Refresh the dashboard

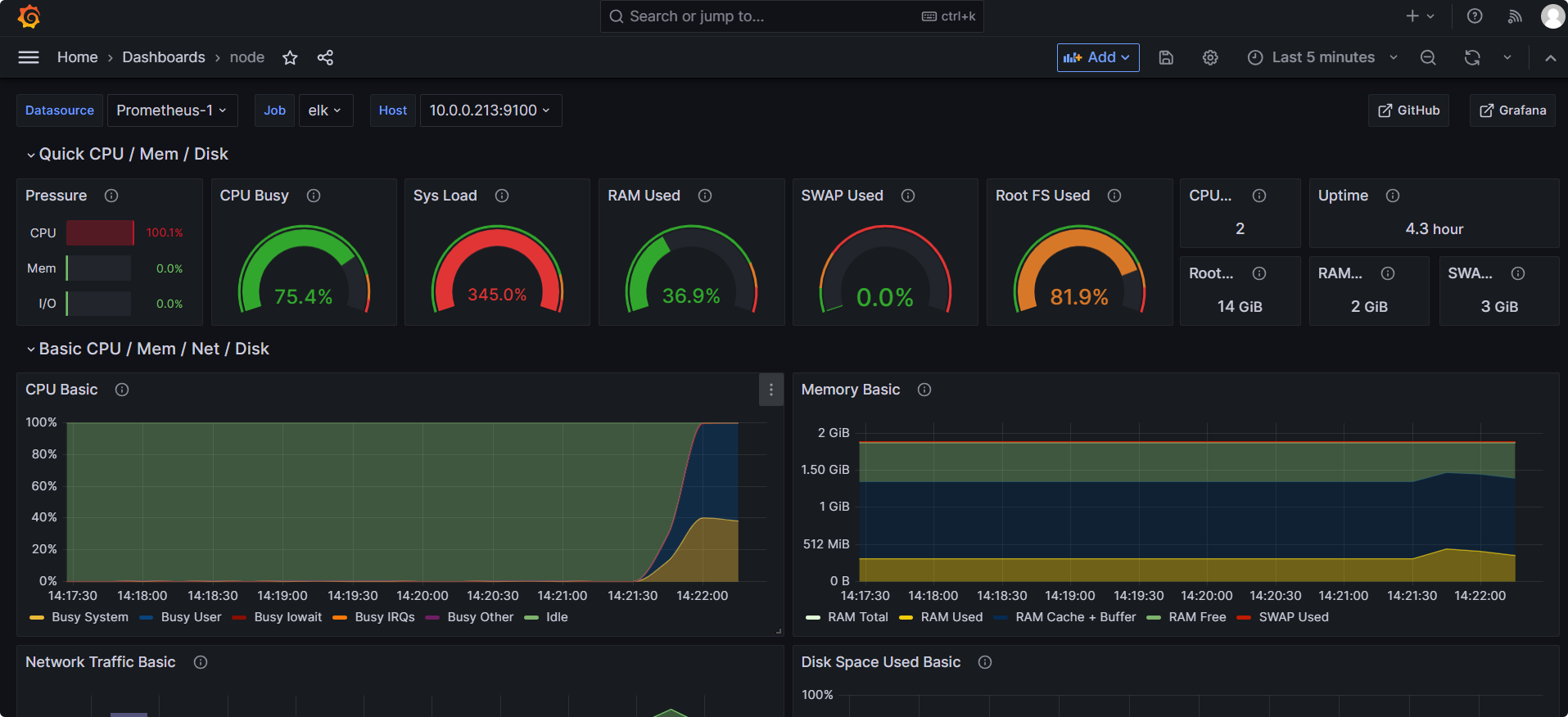[x=1472, y=57]
